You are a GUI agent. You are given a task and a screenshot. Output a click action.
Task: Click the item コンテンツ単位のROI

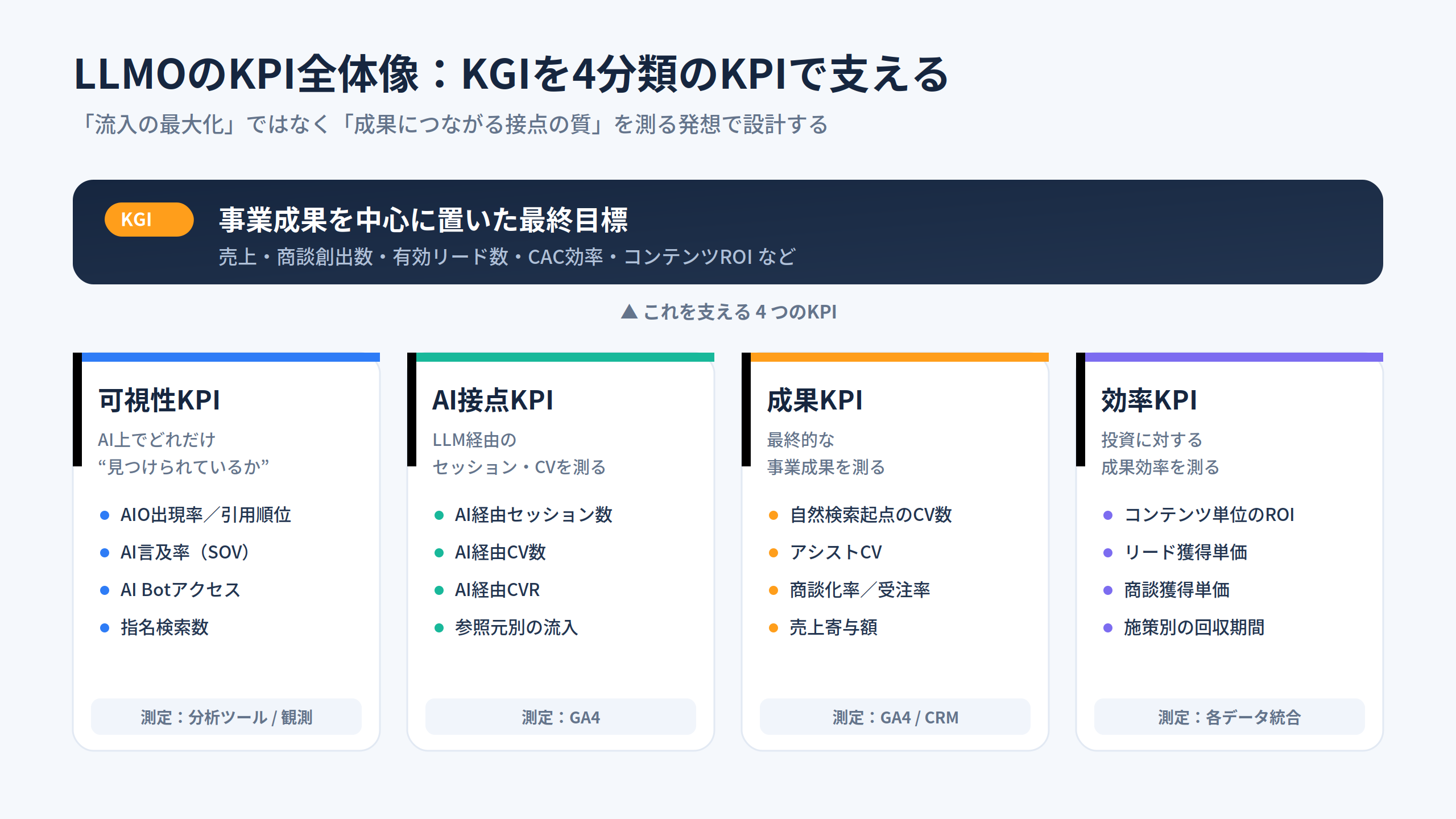[1209, 515]
